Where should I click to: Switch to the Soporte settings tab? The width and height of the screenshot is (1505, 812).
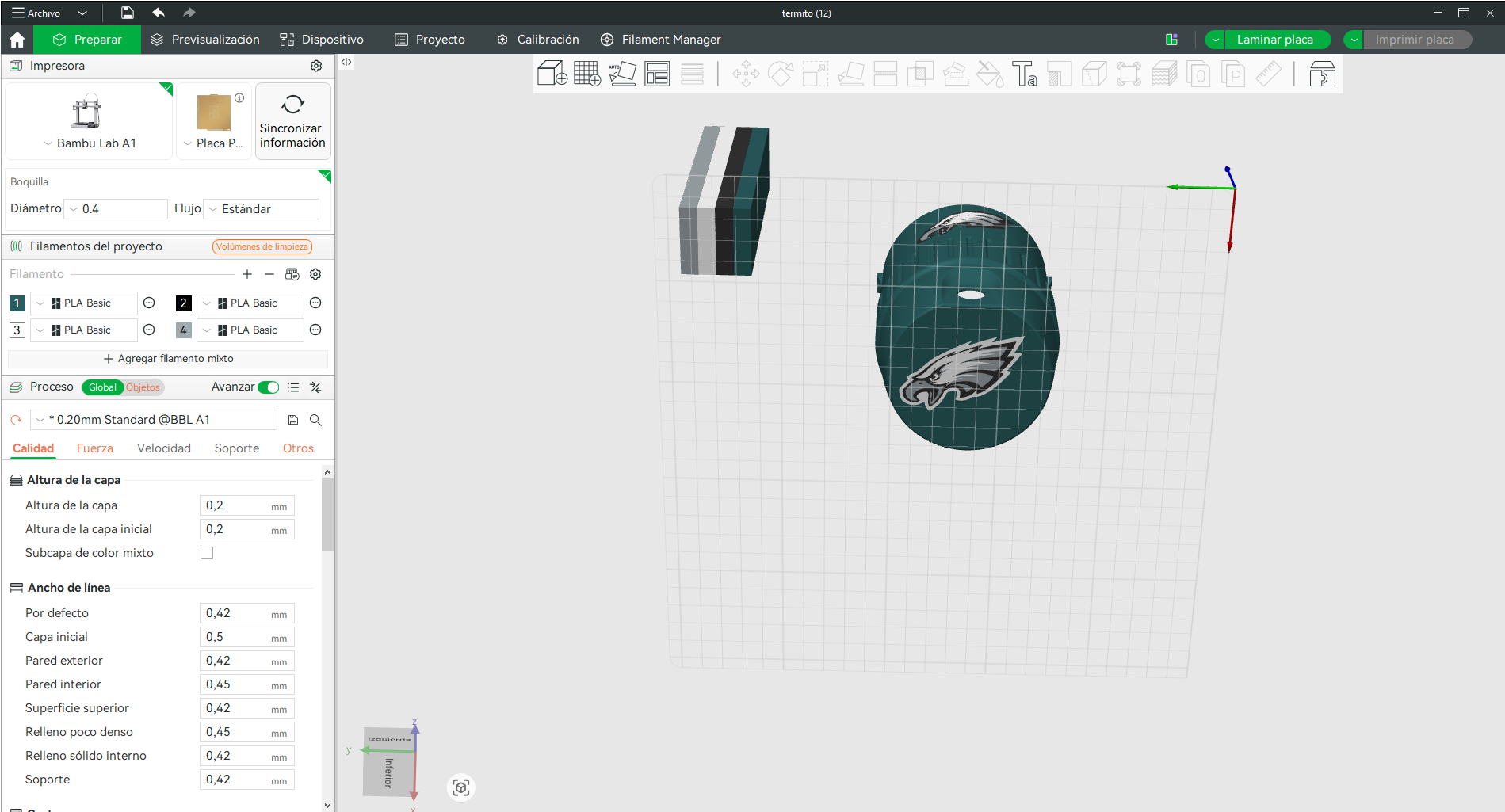[x=237, y=448]
